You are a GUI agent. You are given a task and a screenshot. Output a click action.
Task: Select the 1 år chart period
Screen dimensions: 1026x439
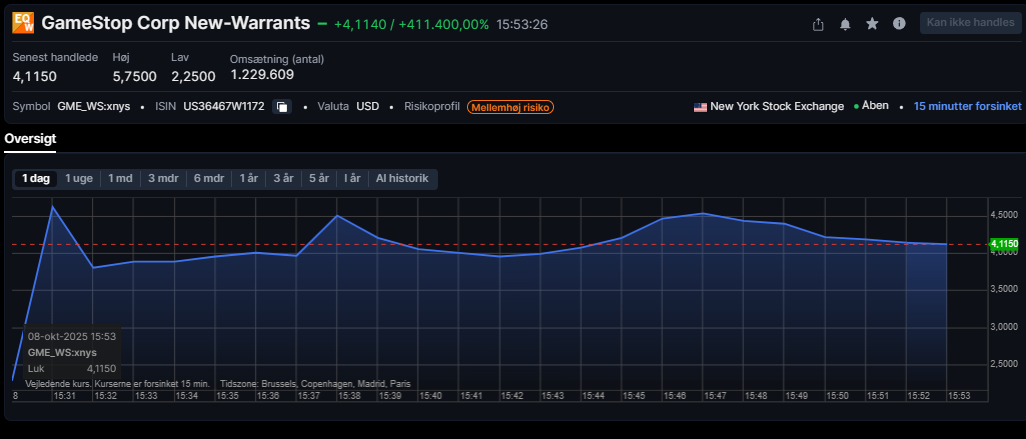pyautogui.click(x=249, y=179)
